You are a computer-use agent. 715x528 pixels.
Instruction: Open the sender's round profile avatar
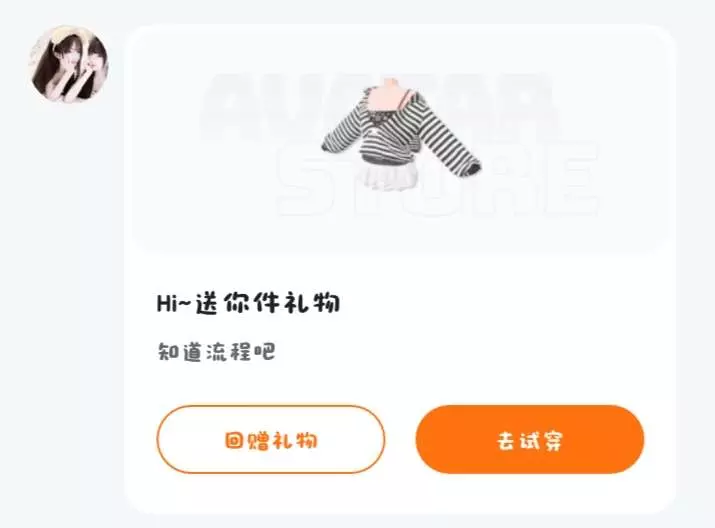pos(69,65)
